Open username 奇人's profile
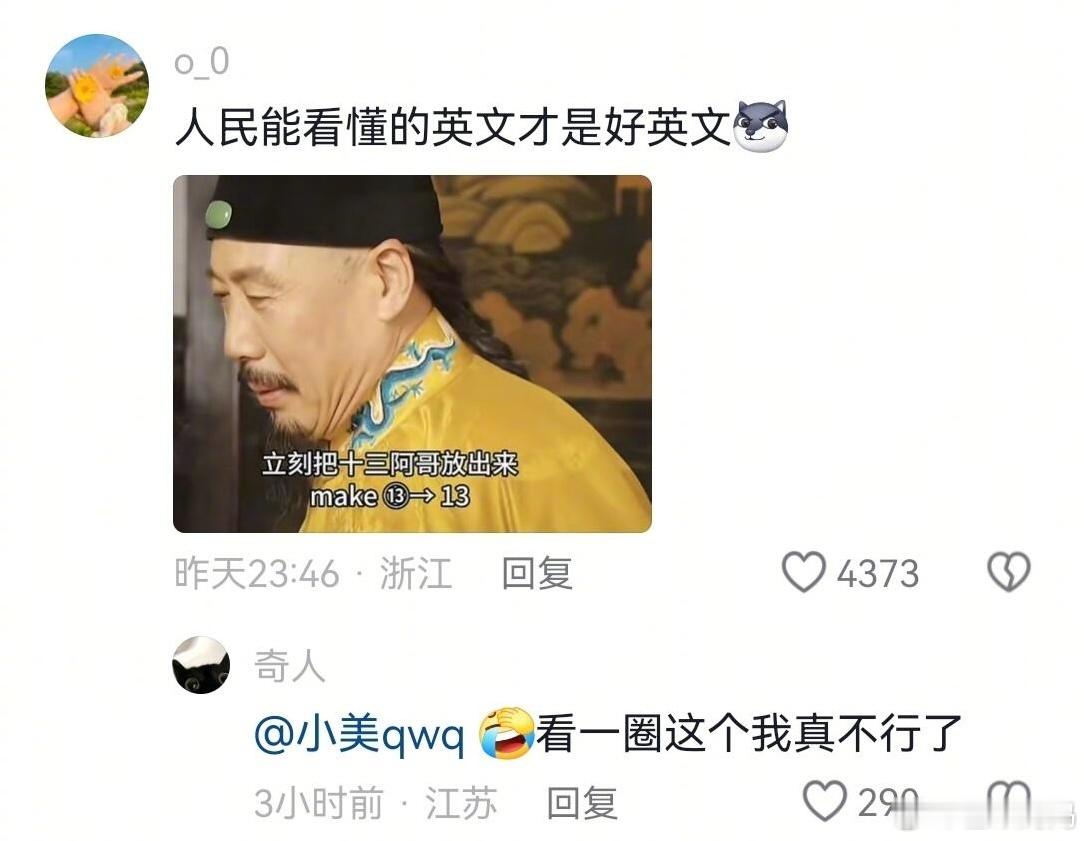Image resolution: width=1087 pixels, height=841 pixels. [289, 666]
